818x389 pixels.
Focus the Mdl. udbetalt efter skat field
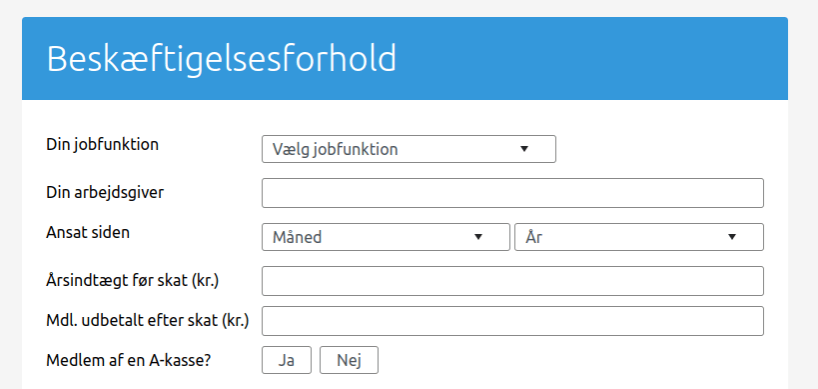pyautogui.click(x=513, y=321)
